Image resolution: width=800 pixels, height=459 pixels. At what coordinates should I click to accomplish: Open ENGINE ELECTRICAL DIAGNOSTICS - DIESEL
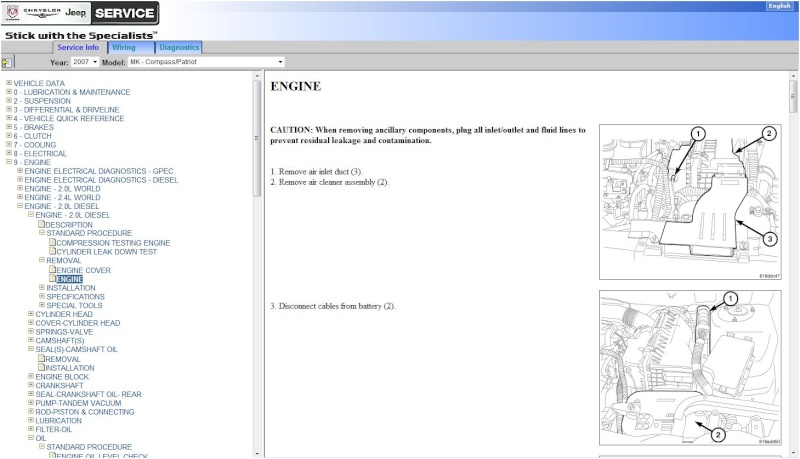tap(102, 180)
